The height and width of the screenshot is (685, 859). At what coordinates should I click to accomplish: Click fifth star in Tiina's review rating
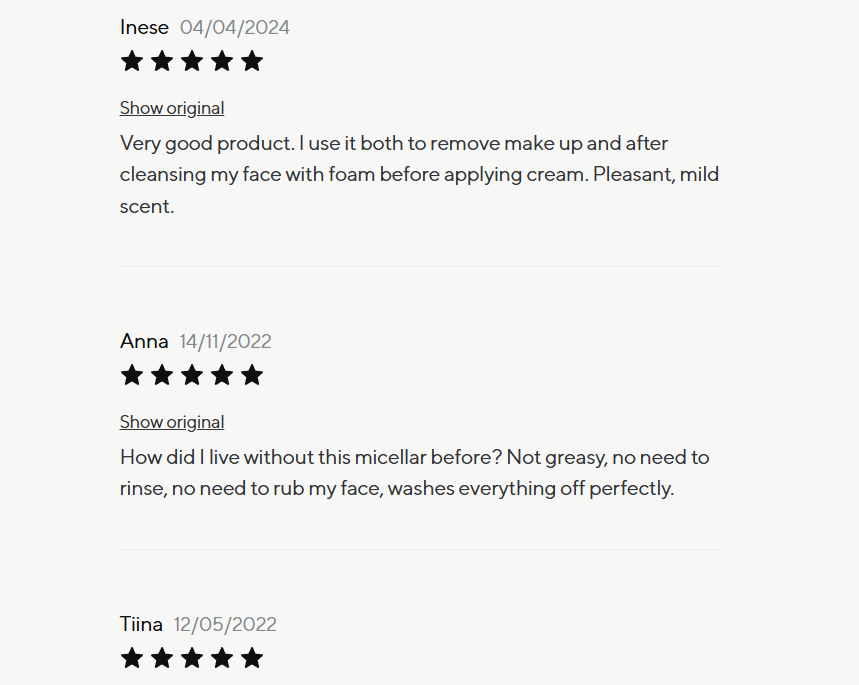252,658
